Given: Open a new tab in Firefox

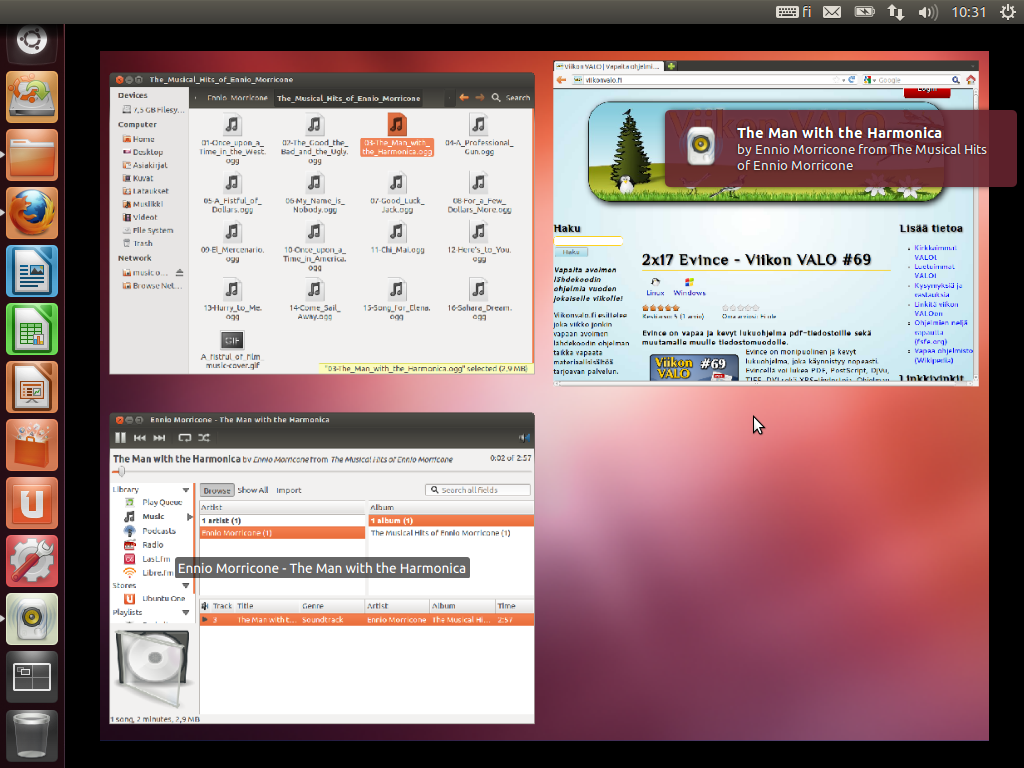Looking at the screenshot, I should coord(671,66).
